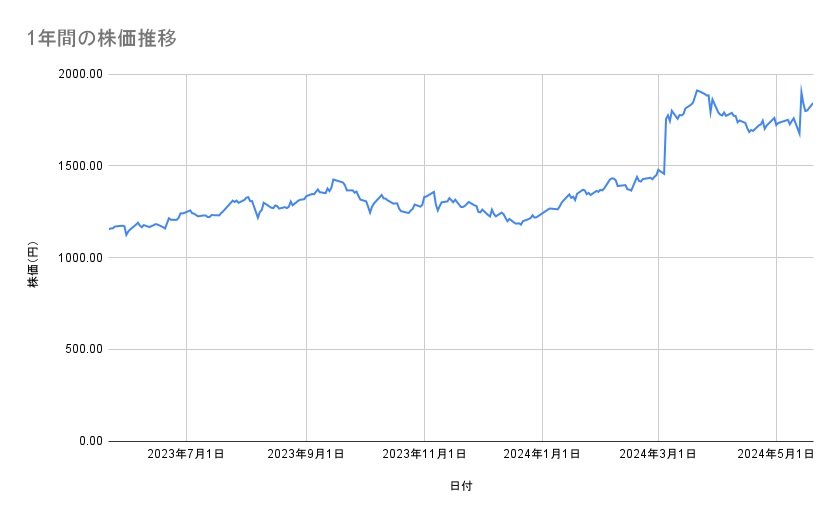Click the chart title 1年間の株価推移

click(x=103, y=39)
